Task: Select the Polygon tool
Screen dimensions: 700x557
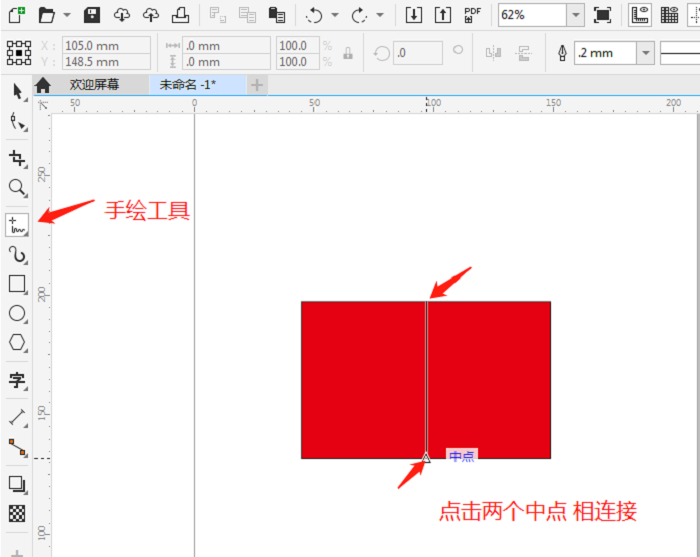Action: [x=17, y=343]
